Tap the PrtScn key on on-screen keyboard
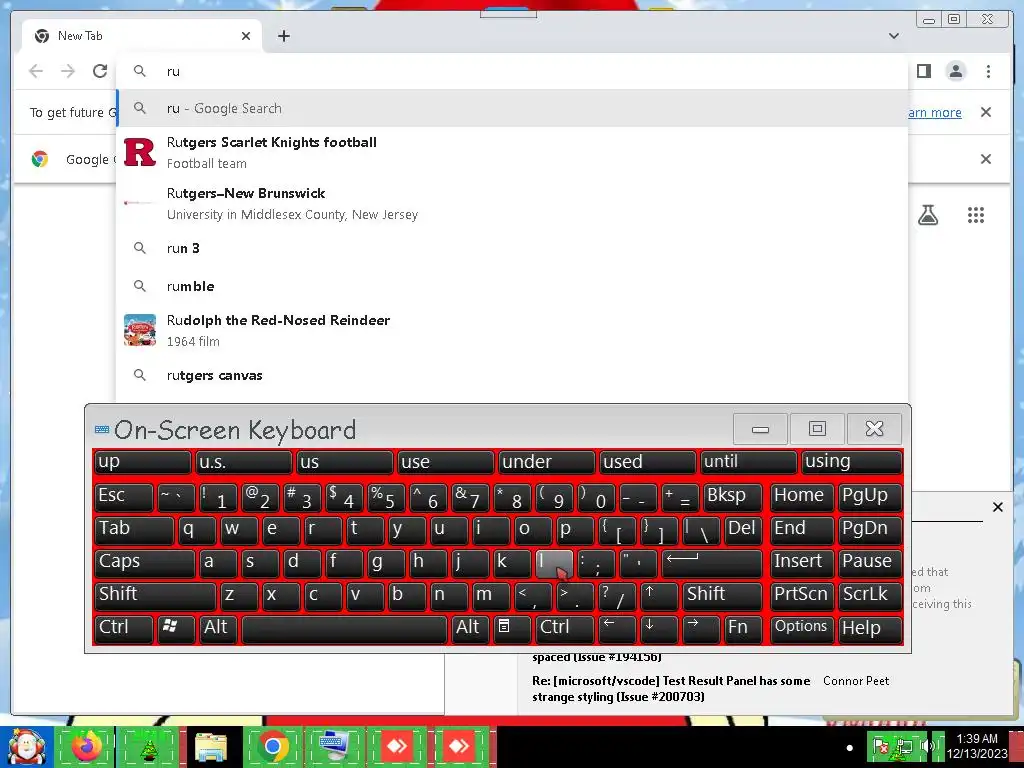Image resolution: width=1024 pixels, height=768 pixels. click(802, 595)
